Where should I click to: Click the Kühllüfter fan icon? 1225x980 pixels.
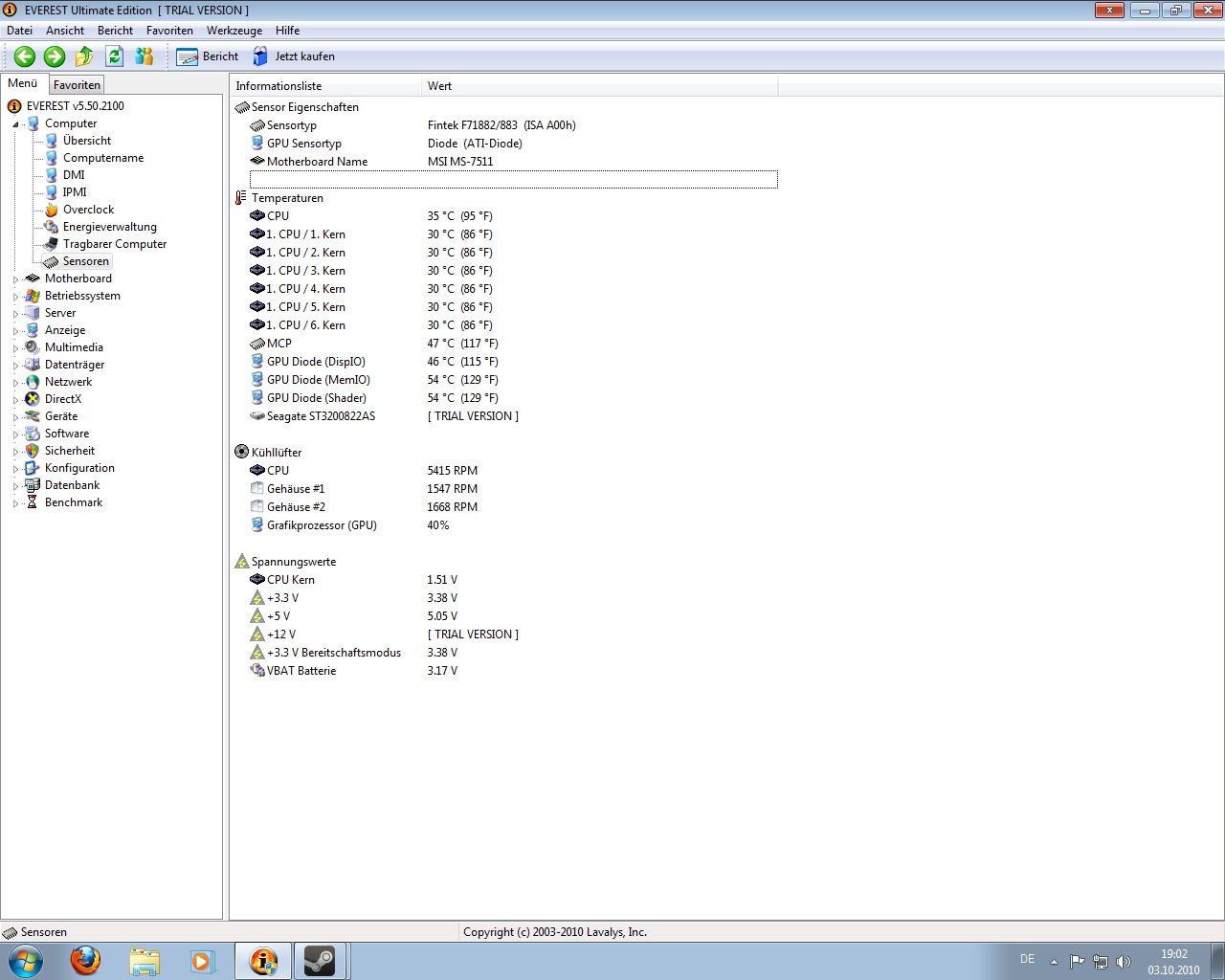click(x=241, y=453)
